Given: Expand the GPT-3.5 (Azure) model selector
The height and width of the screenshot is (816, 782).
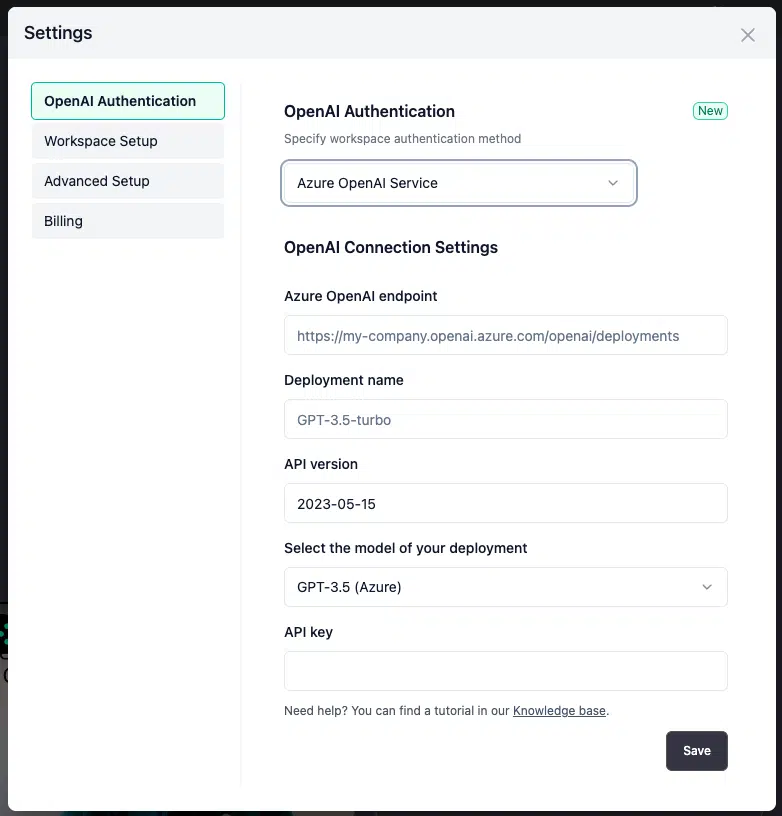Looking at the screenshot, I should (506, 587).
